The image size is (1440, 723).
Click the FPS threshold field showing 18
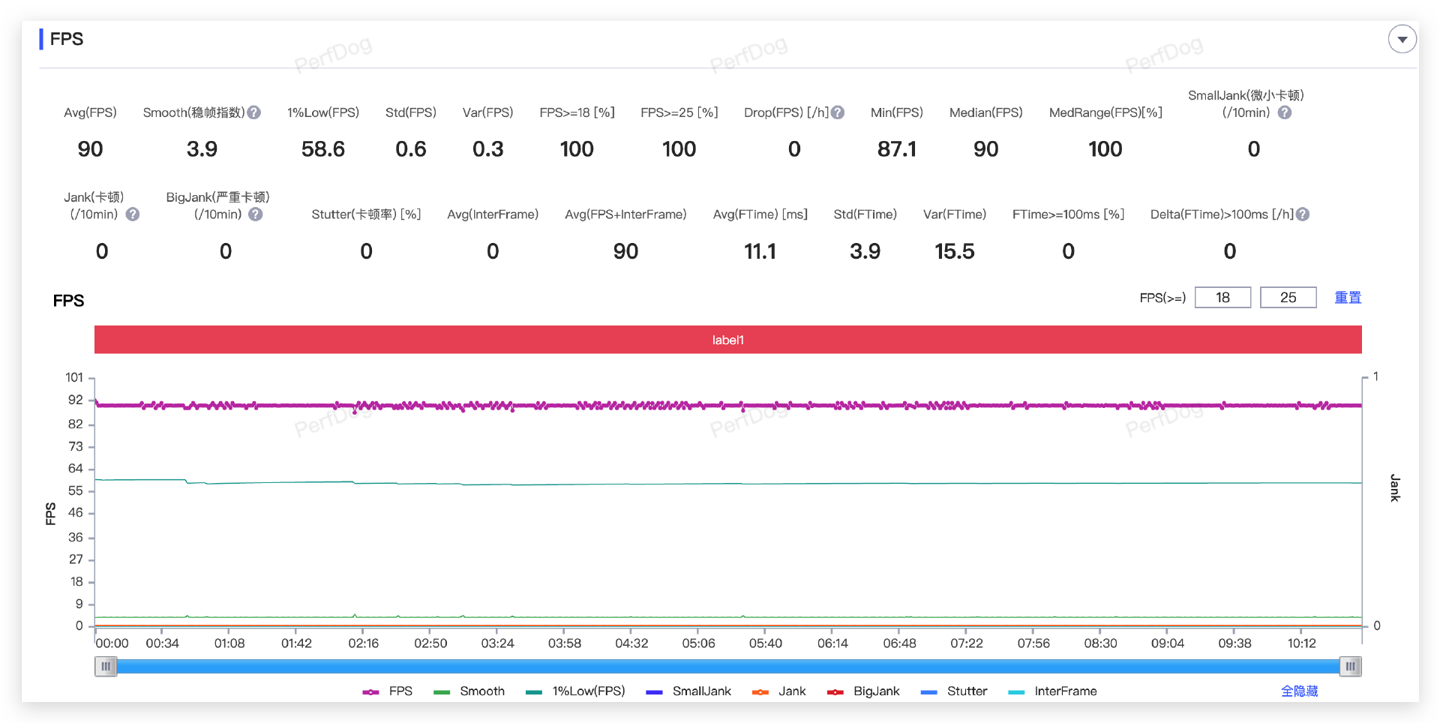click(x=1222, y=297)
